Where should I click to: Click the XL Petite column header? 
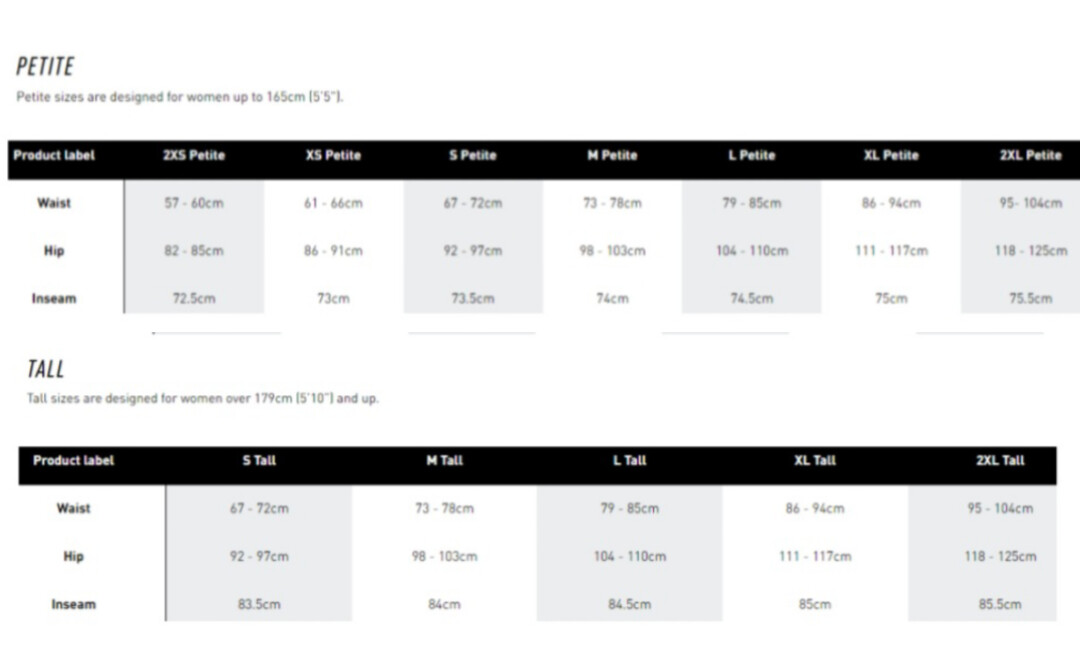click(891, 156)
